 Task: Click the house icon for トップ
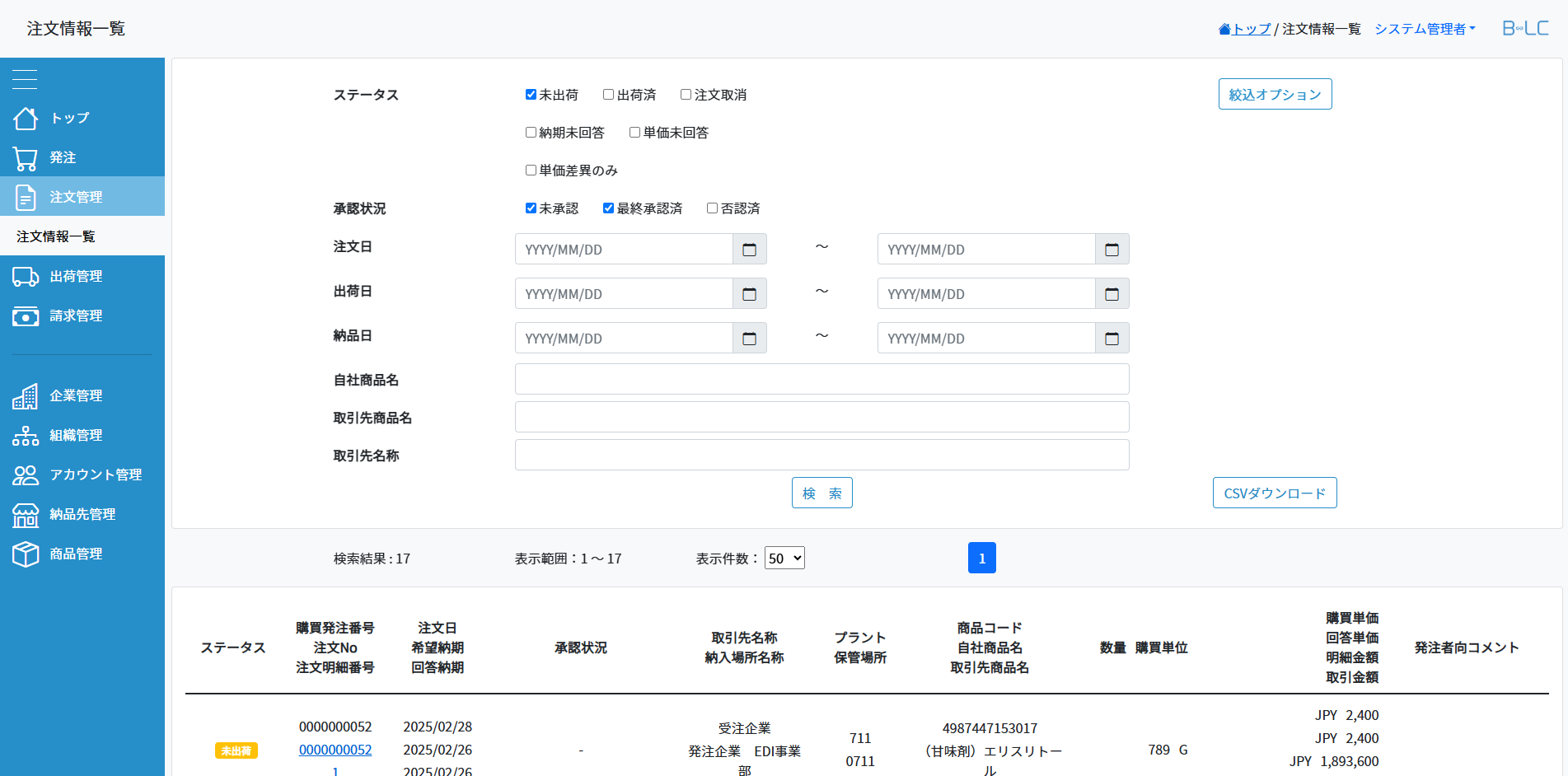tap(26, 119)
